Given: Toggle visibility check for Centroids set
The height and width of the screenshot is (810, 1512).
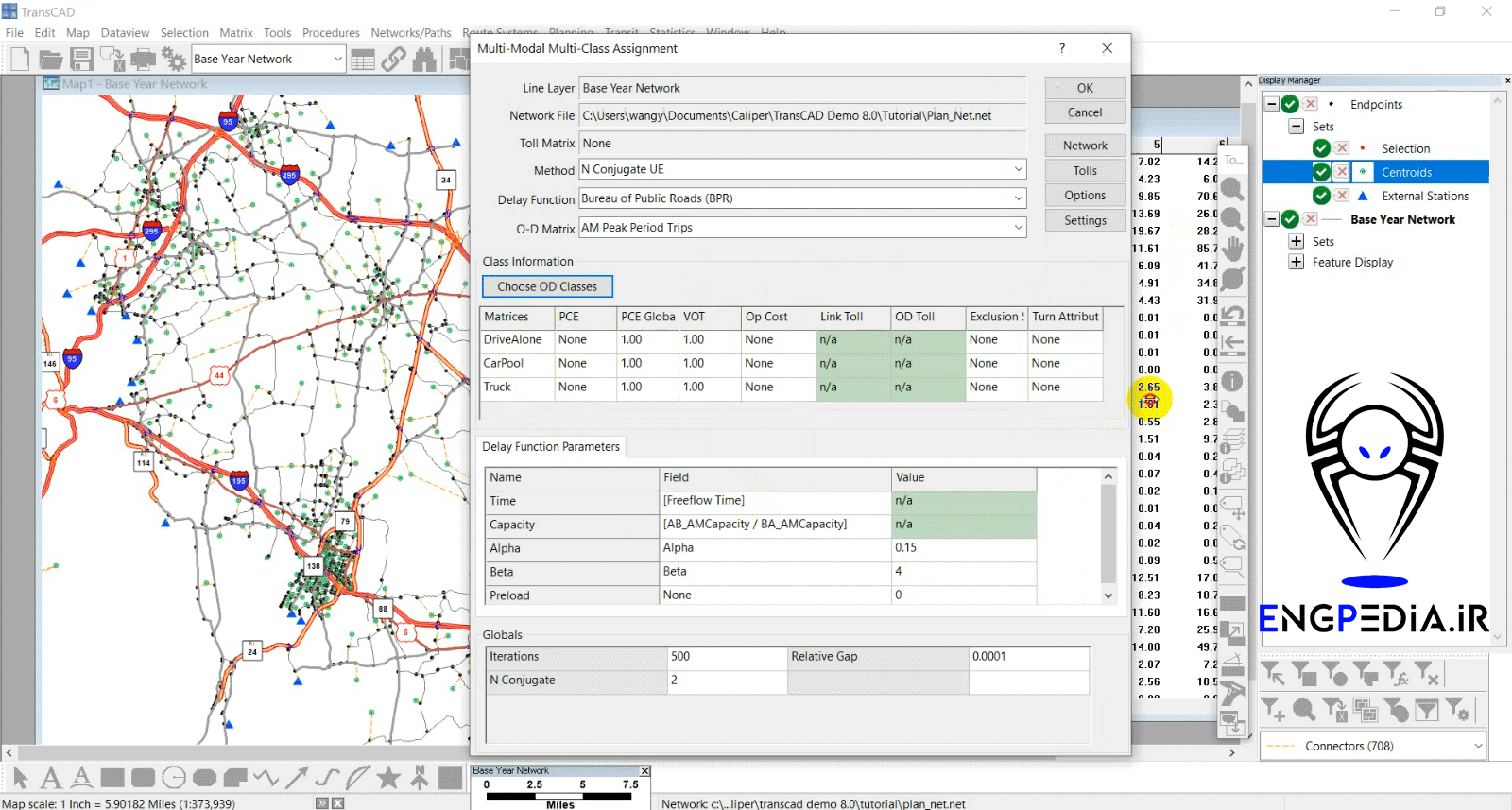Looking at the screenshot, I should (1321, 172).
